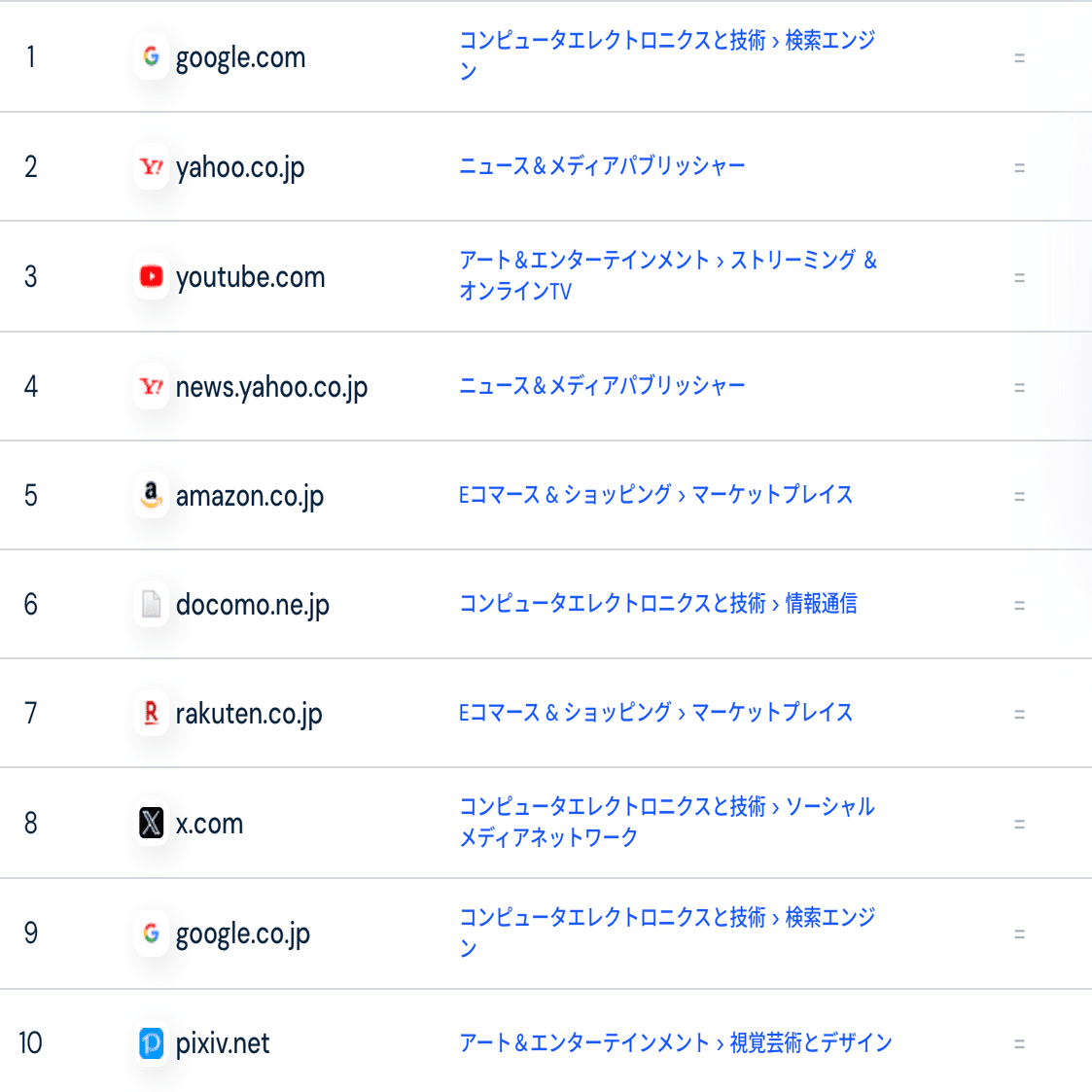Click the YouTube play icon
This screenshot has height=1092, width=1092.
pos(151,277)
